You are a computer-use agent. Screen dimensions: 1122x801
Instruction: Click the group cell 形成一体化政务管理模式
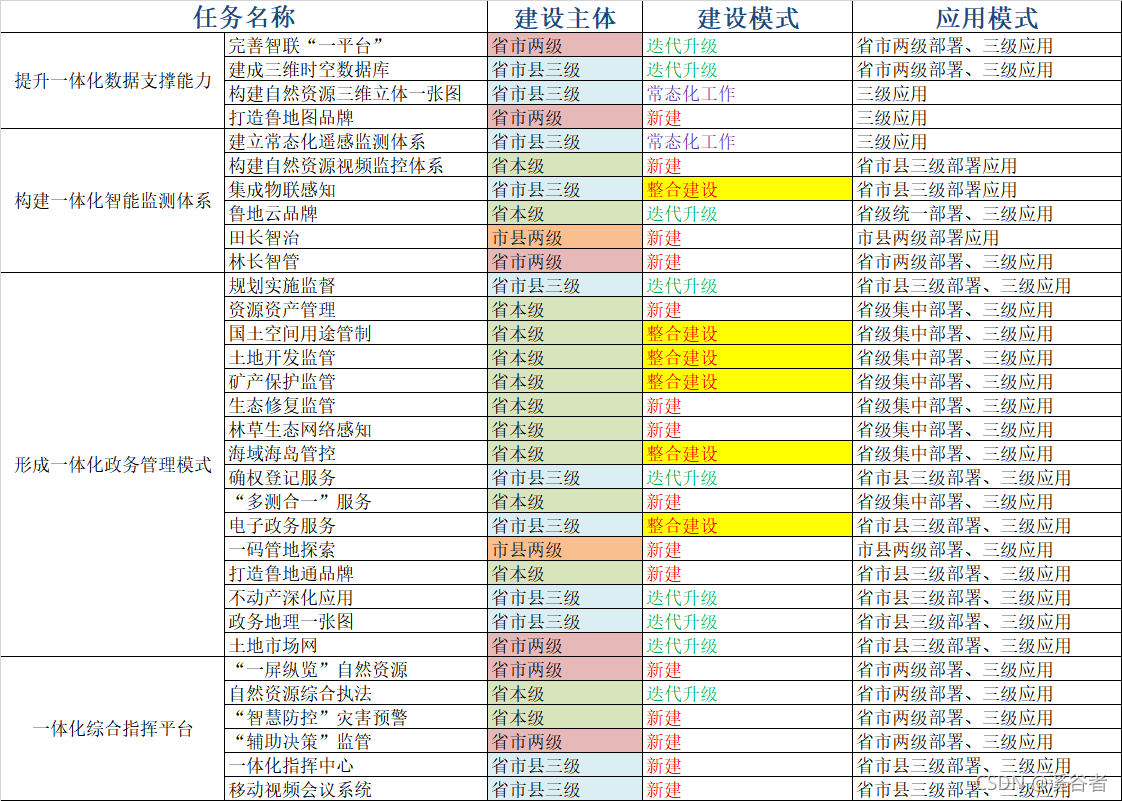point(113,465)
